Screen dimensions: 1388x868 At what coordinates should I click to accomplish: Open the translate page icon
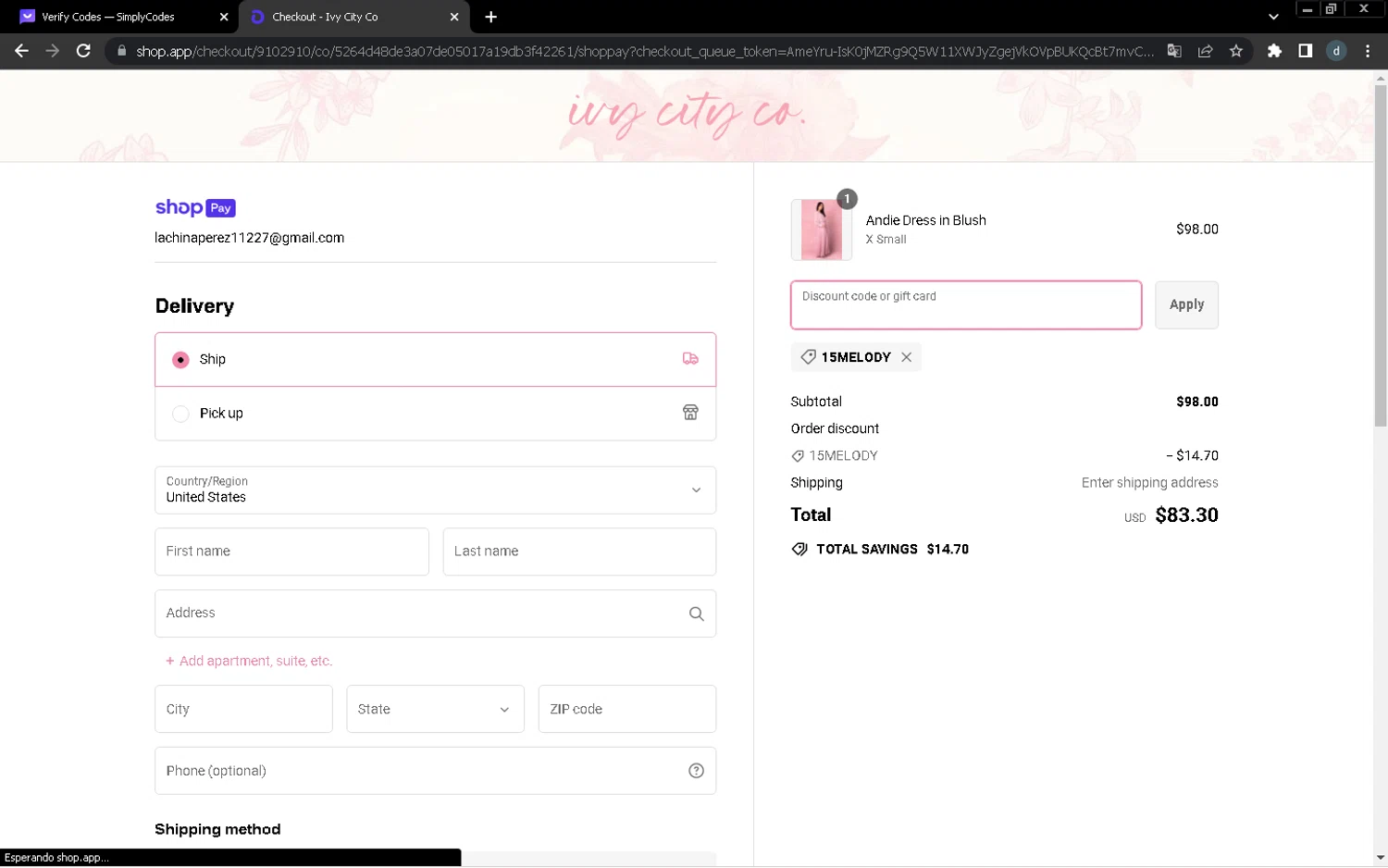pyautogui.click(x=1174, y=51)
